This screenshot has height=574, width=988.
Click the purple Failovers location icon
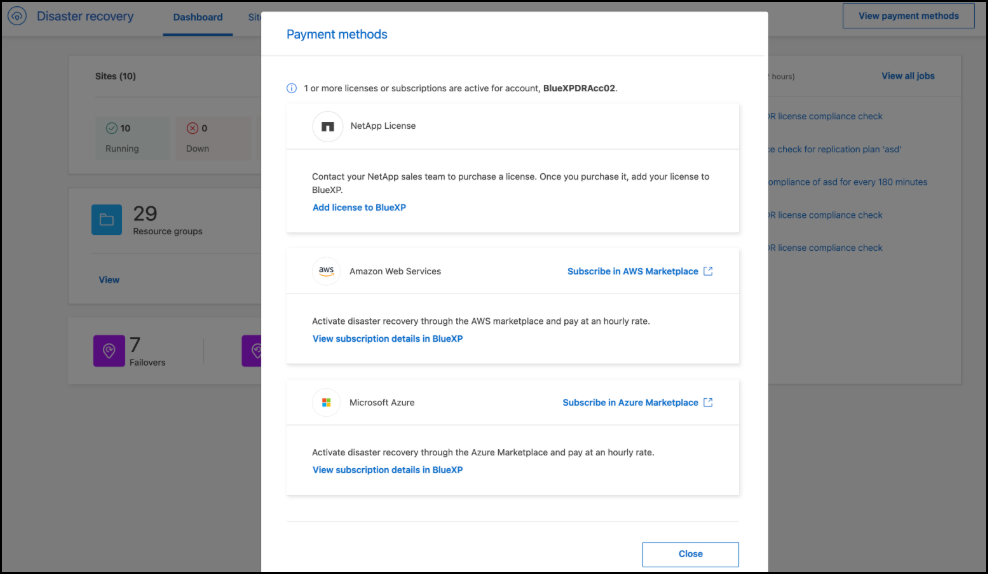tap(108, 350)
